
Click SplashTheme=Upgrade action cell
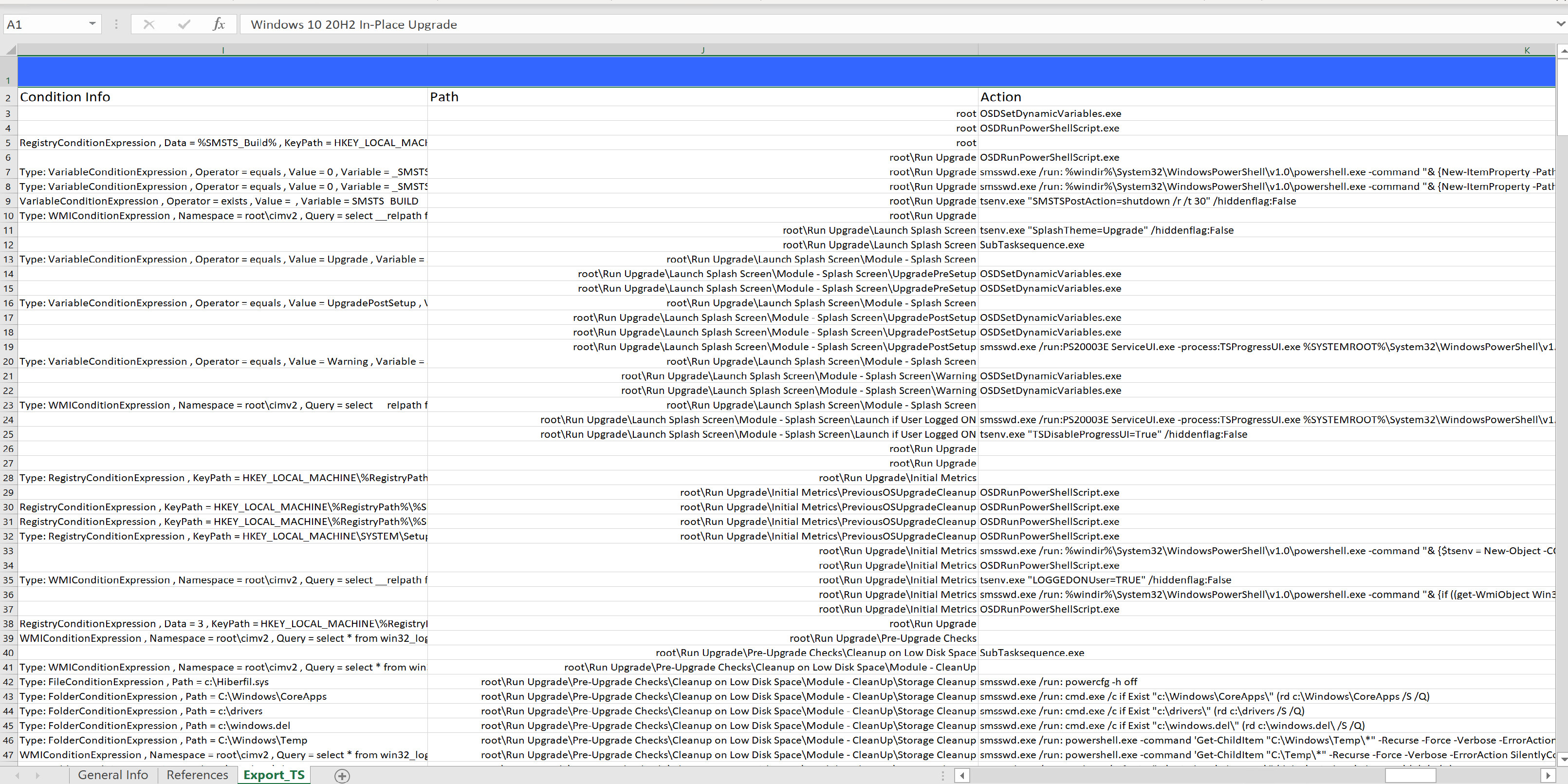point(1267,230)
